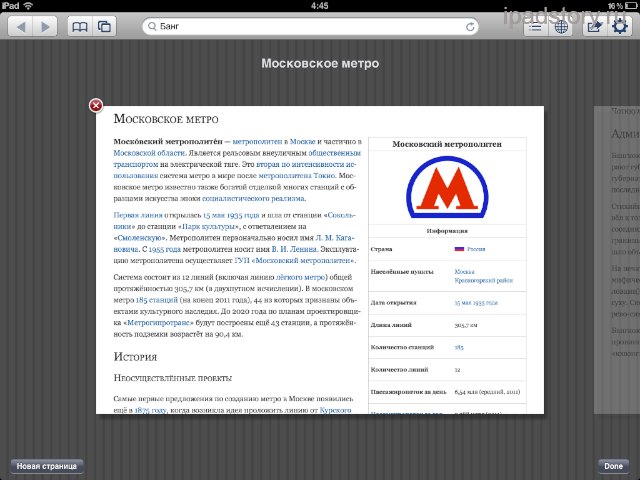640x480 pixels.
Task: Follow the социалистического реализма link
Action: coord(253,199)
